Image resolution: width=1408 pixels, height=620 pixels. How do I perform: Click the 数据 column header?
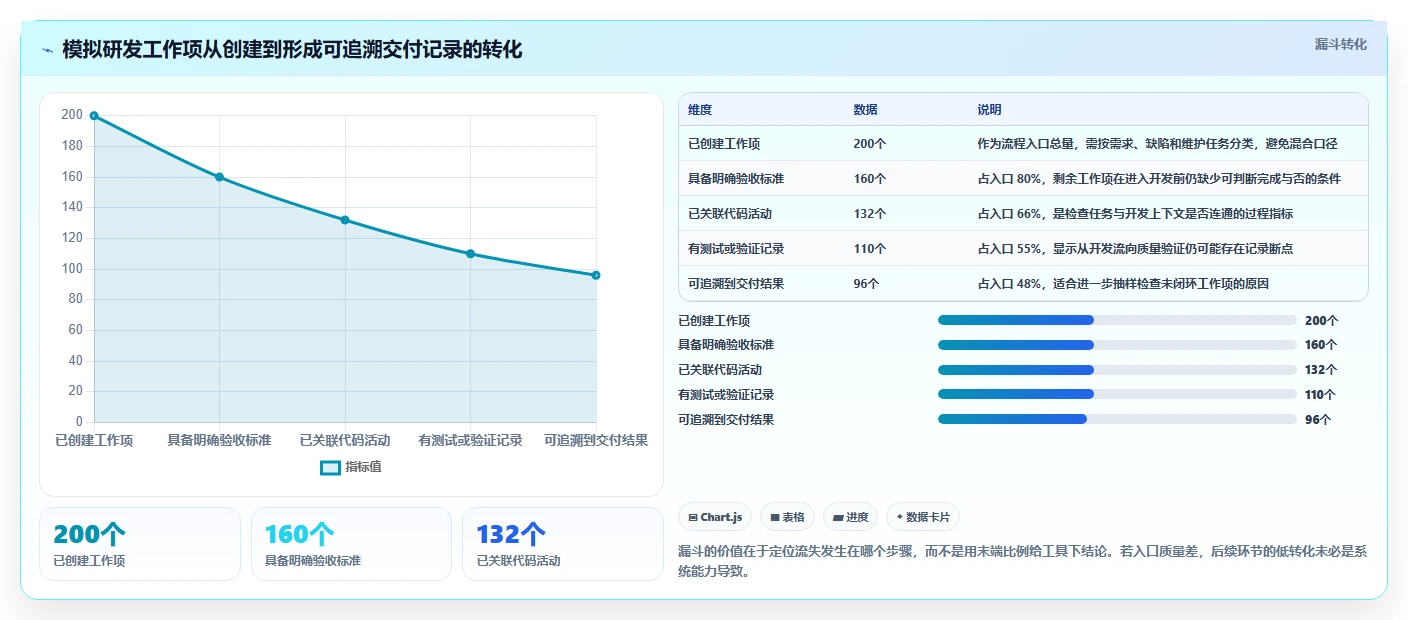865,110
